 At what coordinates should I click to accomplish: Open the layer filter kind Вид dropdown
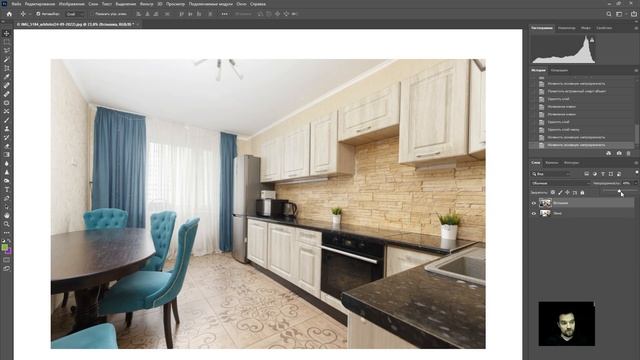click(551, 174)
